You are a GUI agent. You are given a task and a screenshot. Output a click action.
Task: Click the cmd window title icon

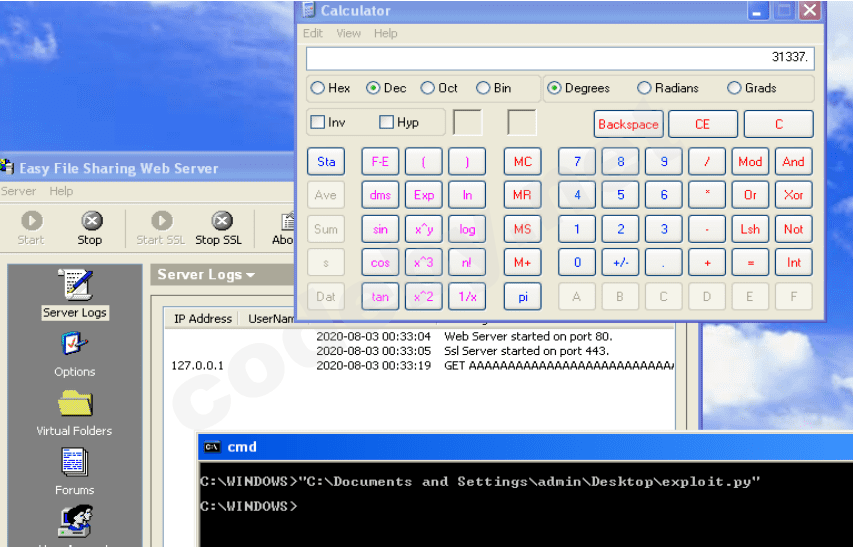212,447
